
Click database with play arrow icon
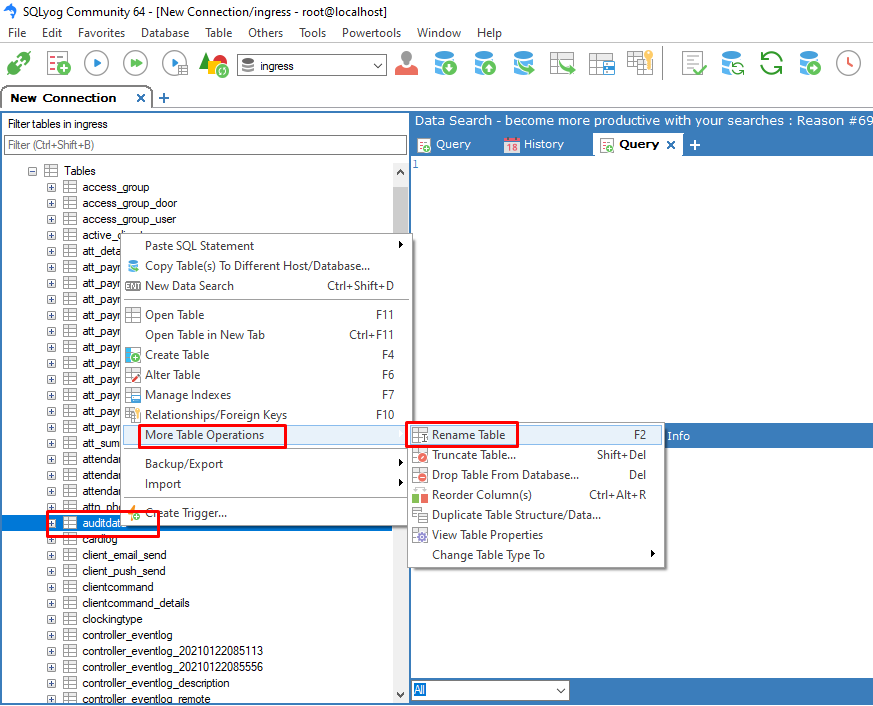point(810,63)
